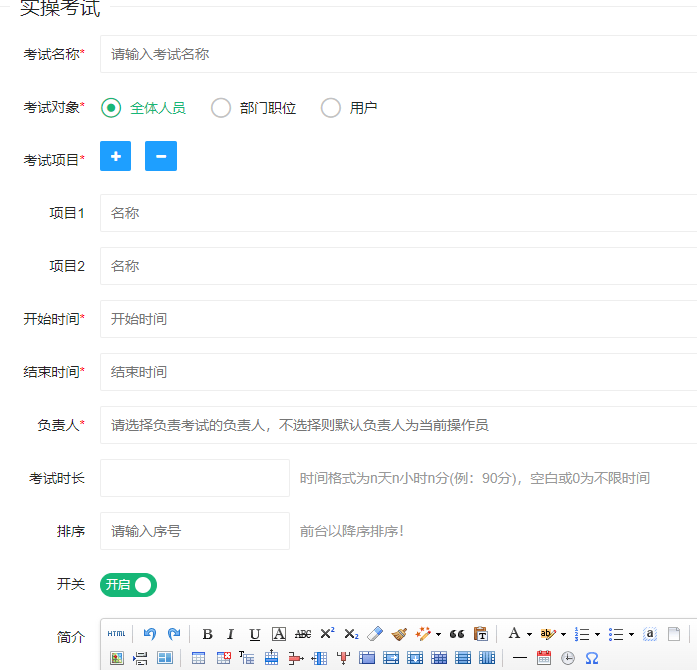
Task: Click the 排序 sequence number field
Action: (195, 531)
